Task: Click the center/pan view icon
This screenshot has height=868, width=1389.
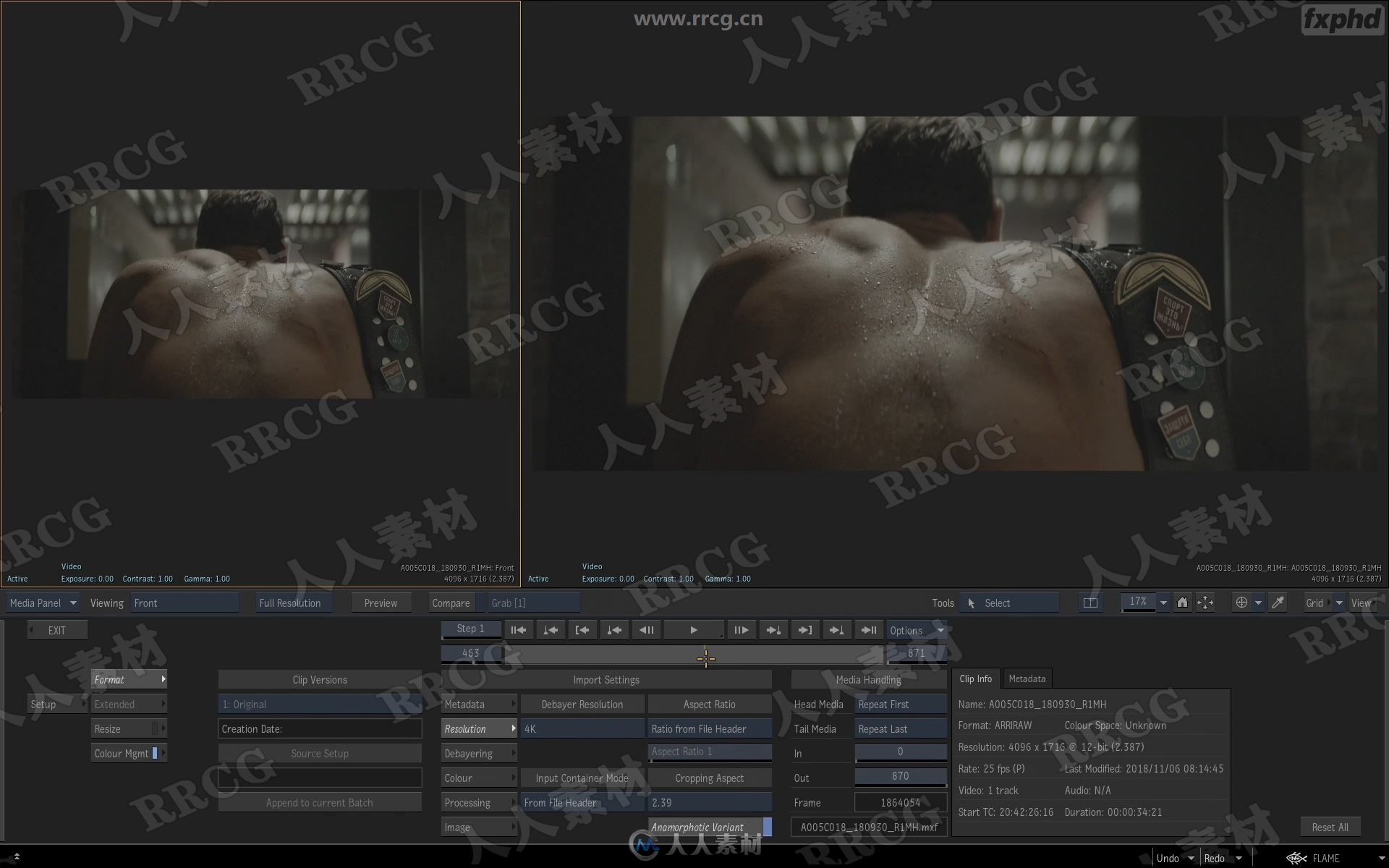Action: pyautogui.click(x=1205, y=603)
